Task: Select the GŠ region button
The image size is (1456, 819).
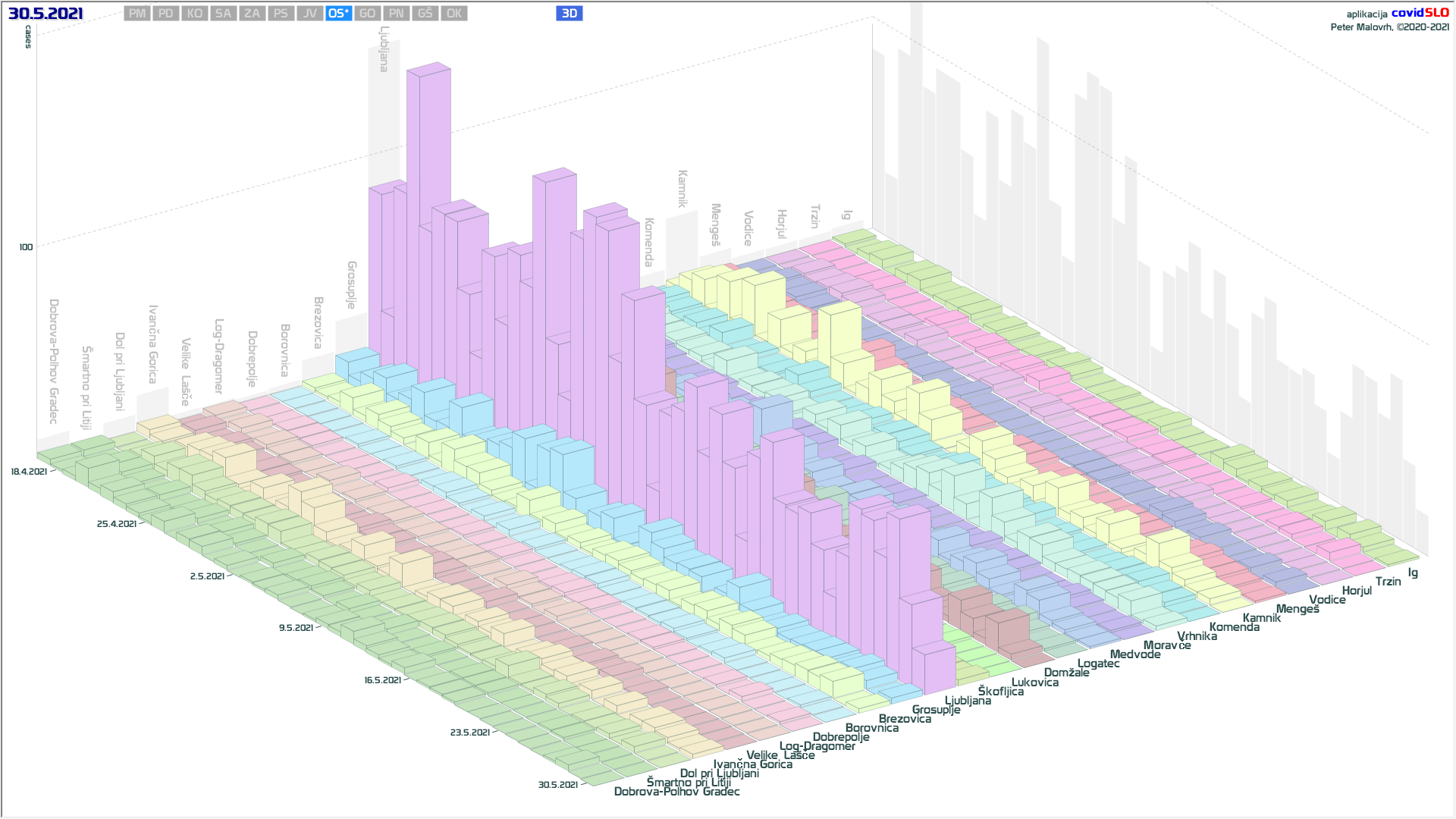Action: point(425,14)
